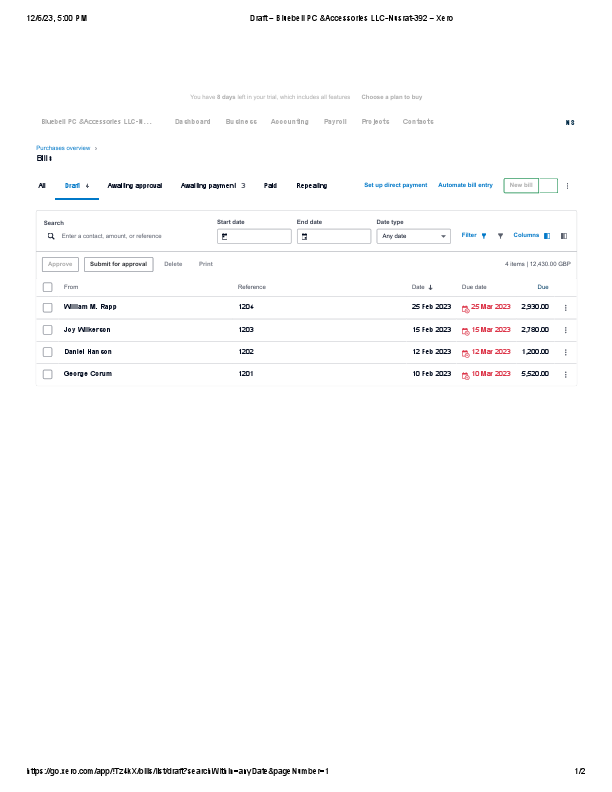The height and width of the screenshot is (792, 612).
Task: Sort by the Due date column header
Action: point(474,287)
